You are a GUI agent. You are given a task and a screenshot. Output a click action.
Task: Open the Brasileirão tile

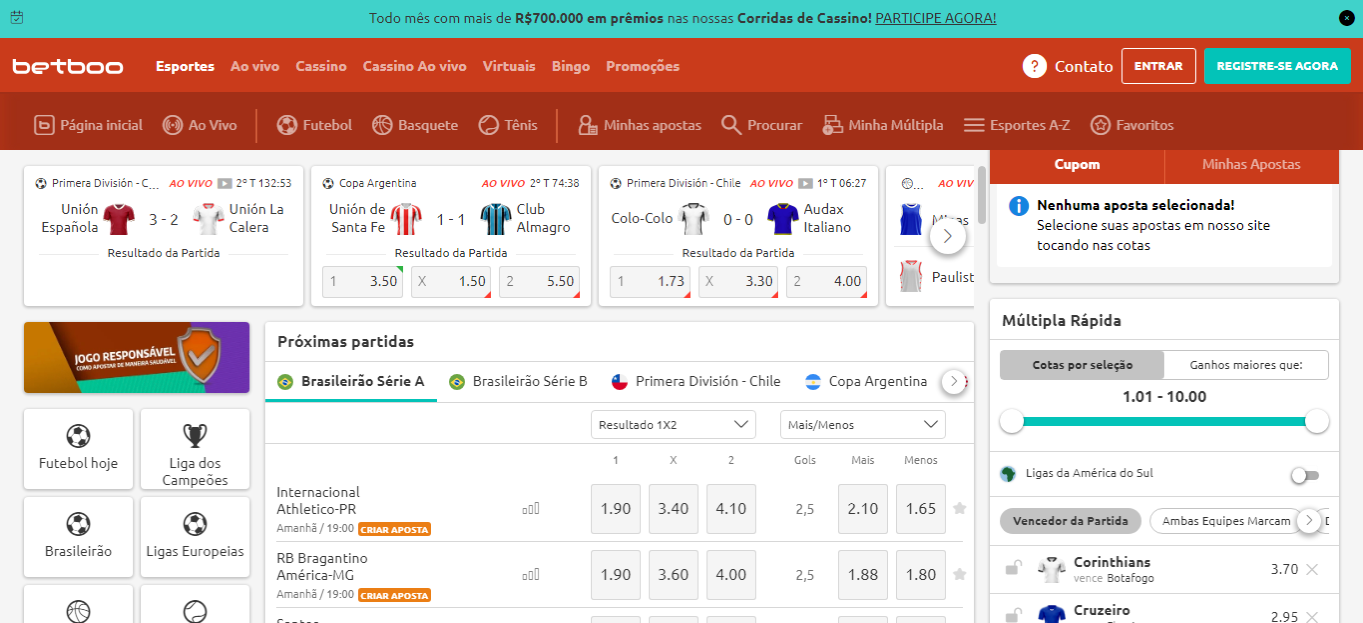(x=78, y=537)
